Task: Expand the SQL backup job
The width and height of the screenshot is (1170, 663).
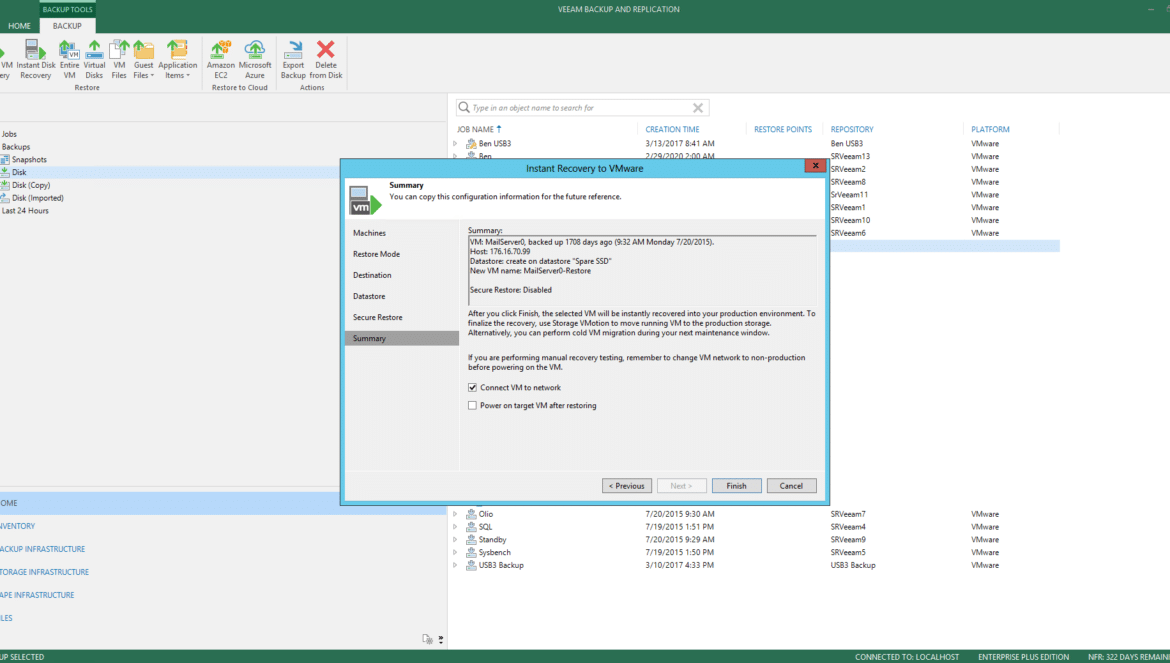Action: coord(455,527)
